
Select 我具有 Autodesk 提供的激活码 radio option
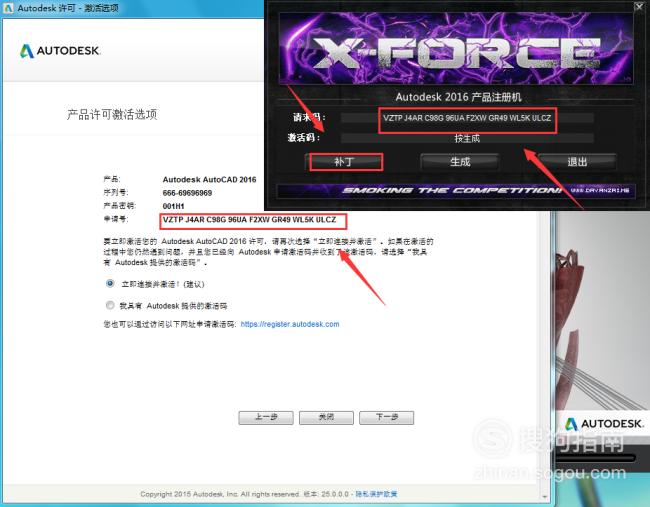[110, 306]
